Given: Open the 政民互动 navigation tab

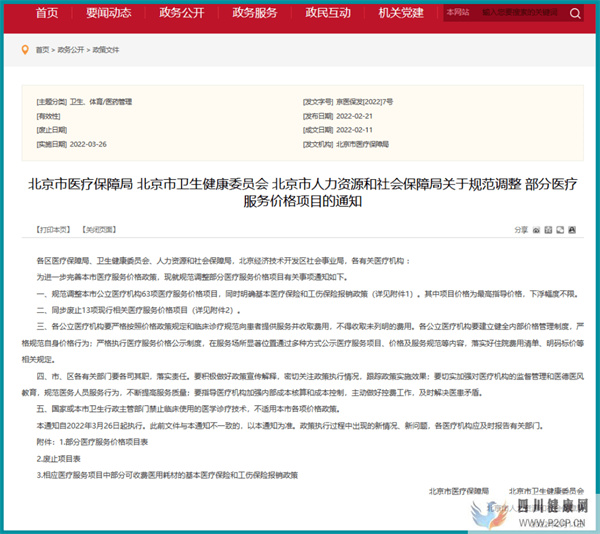Looking at the screenshot, I should tap(328, 13).
